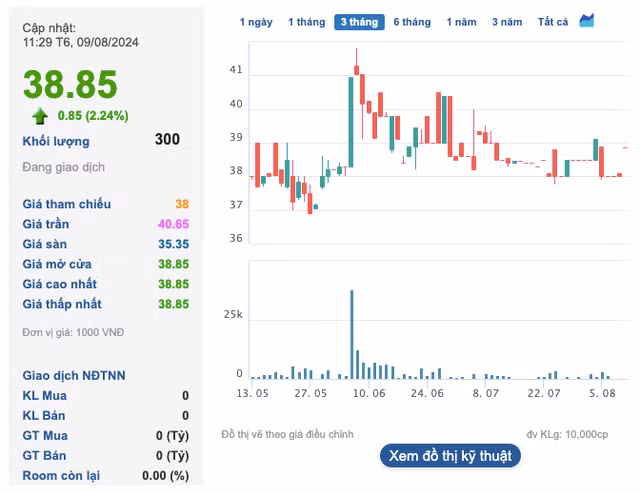Click the 25k volume axis label
640x492 pixels.
(233, 314)
